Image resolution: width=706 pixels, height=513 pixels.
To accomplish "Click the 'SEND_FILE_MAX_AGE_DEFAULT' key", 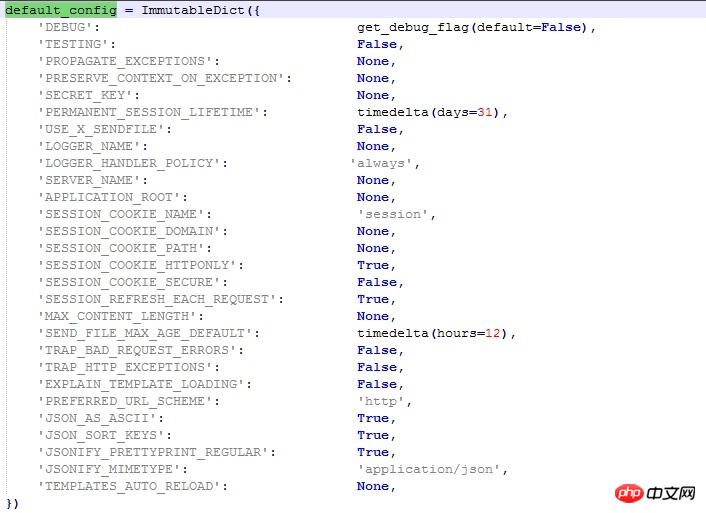I will pyautogui.click(x=145, y=334).
